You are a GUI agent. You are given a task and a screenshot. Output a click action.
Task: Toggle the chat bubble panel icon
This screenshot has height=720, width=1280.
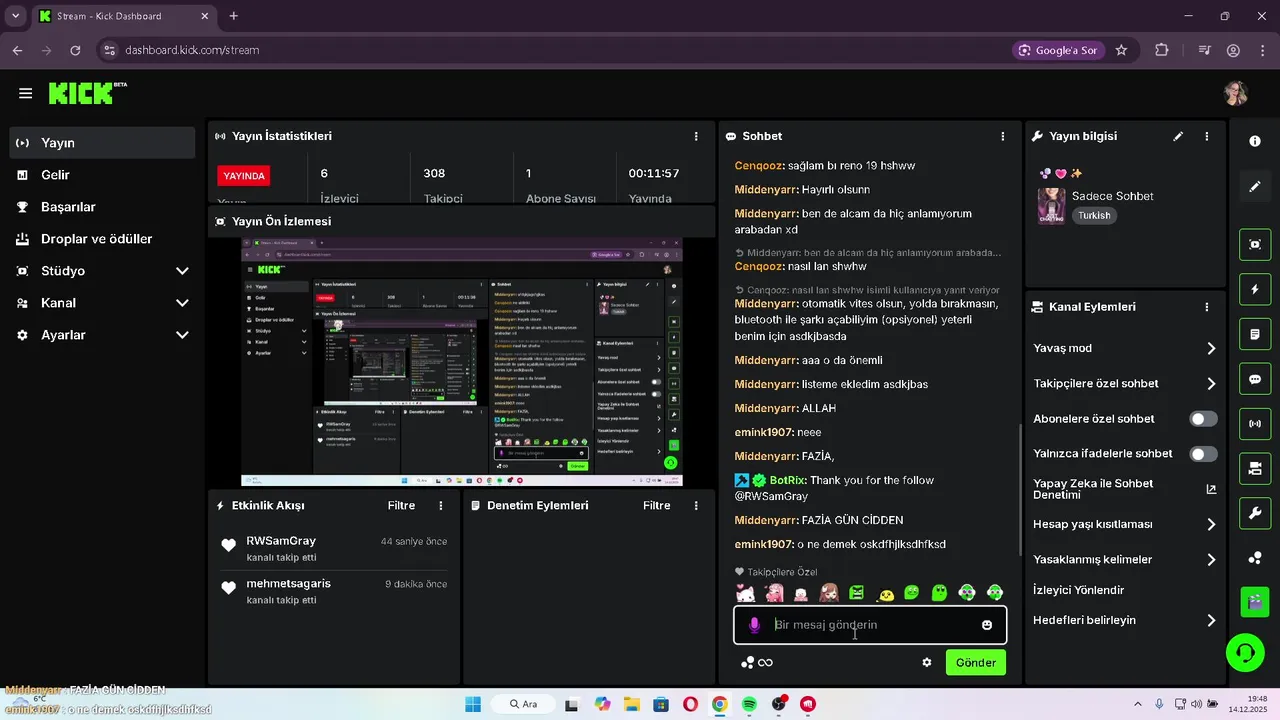coord(1255,380)
